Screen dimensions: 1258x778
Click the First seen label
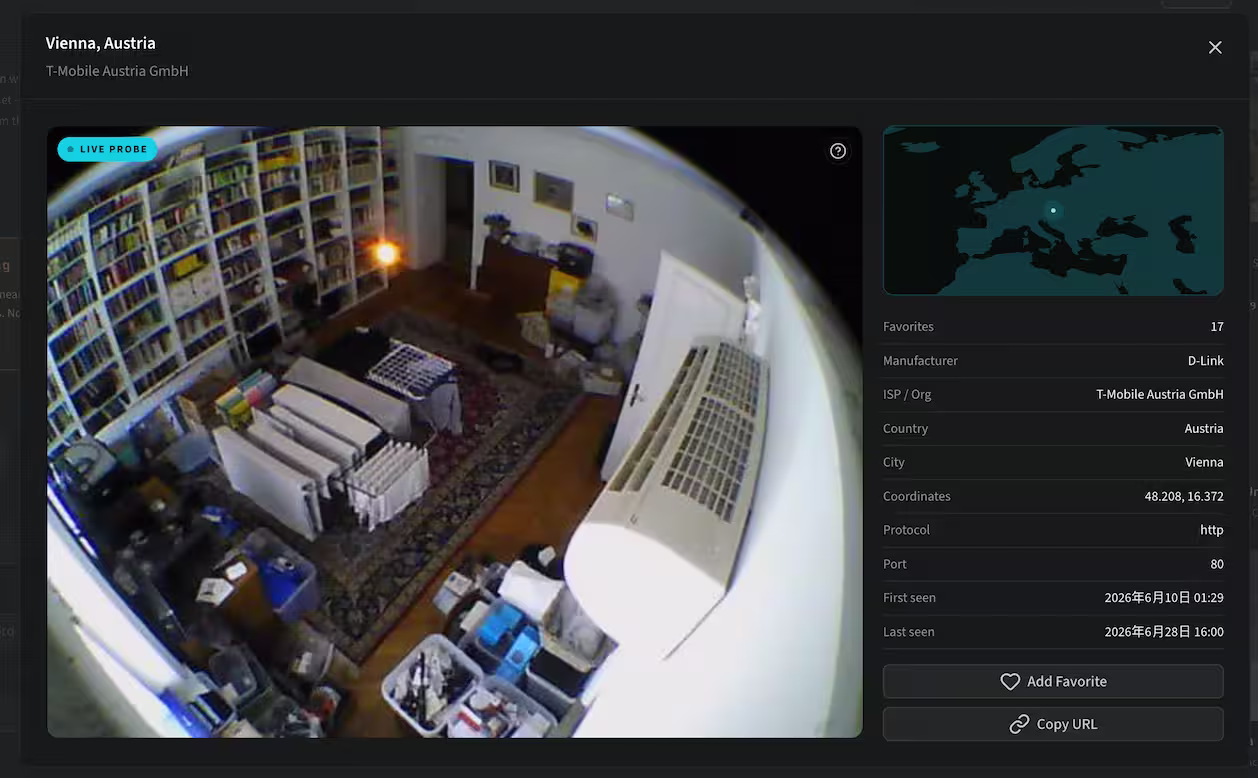pyautogui.click(x=909, y=598)
